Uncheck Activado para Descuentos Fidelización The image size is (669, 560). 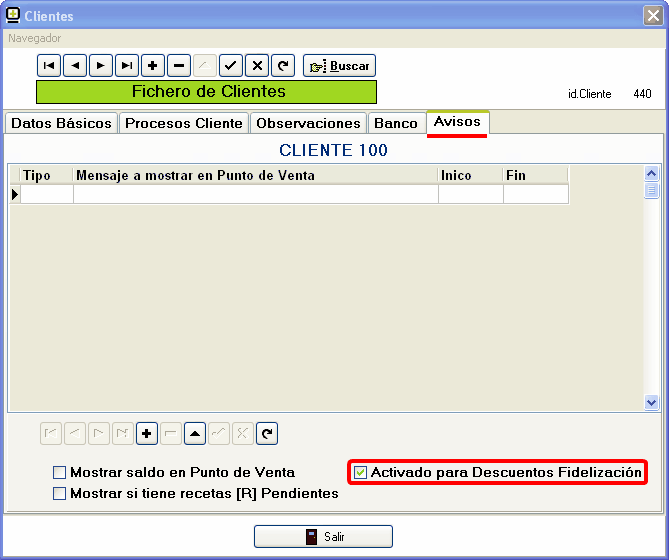point(361,472)
